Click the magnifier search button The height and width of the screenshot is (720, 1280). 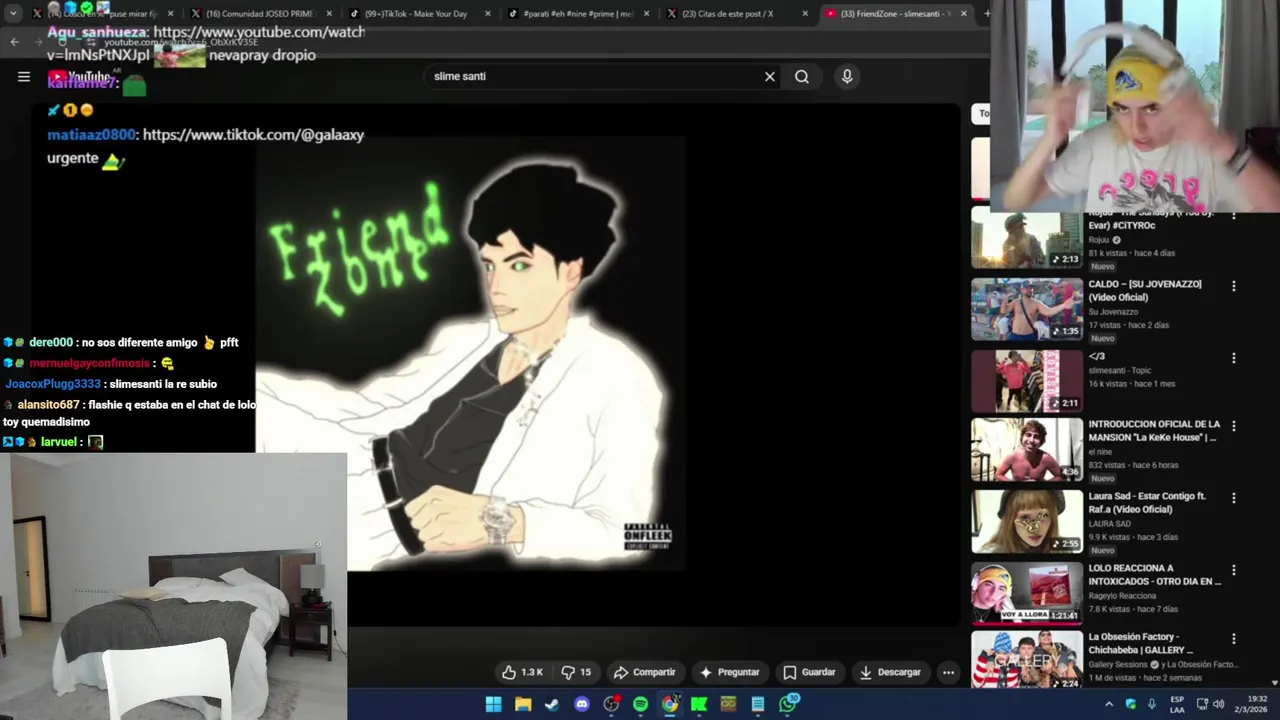click(x=802, y=77)
